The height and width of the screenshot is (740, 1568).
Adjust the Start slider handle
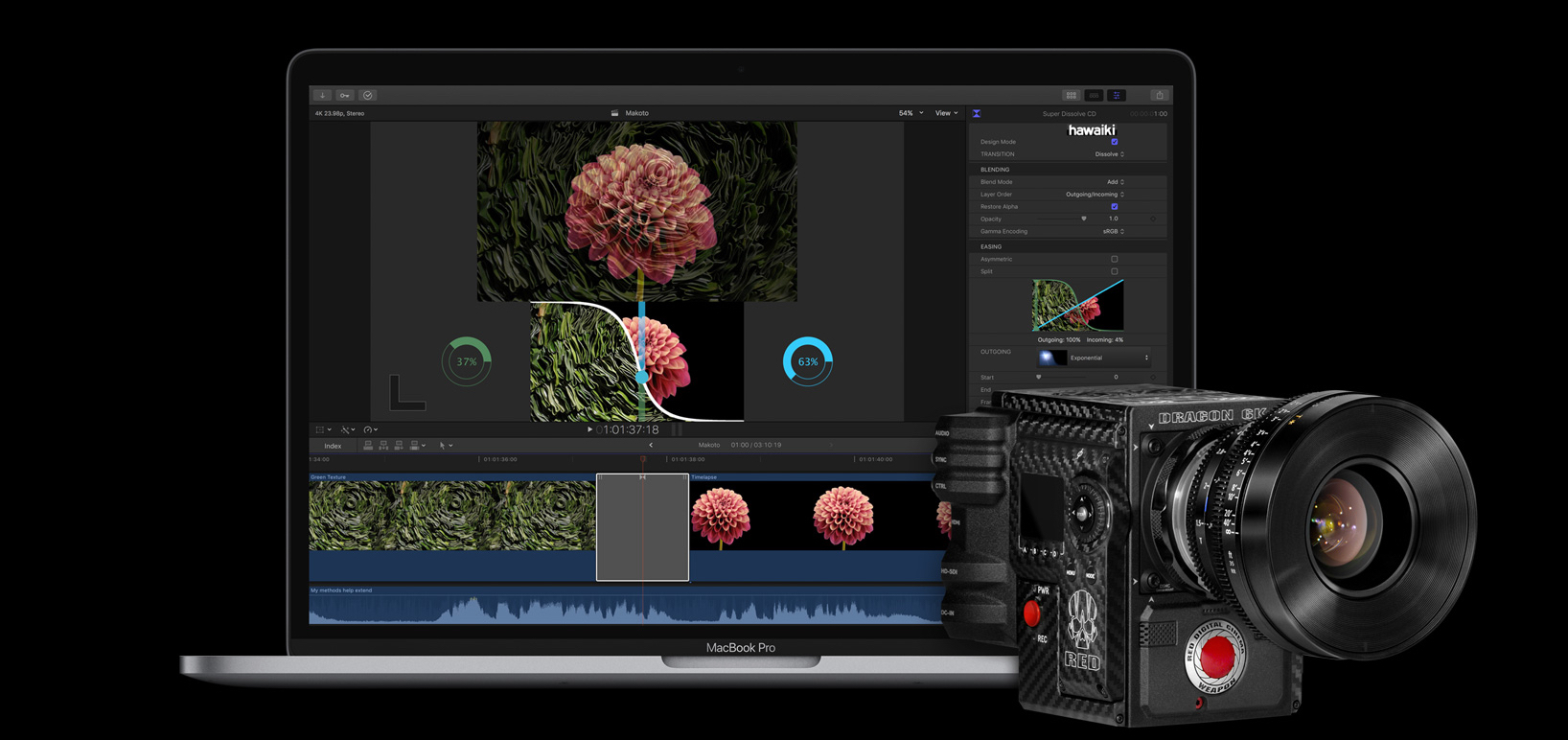tap(1038, 377)
